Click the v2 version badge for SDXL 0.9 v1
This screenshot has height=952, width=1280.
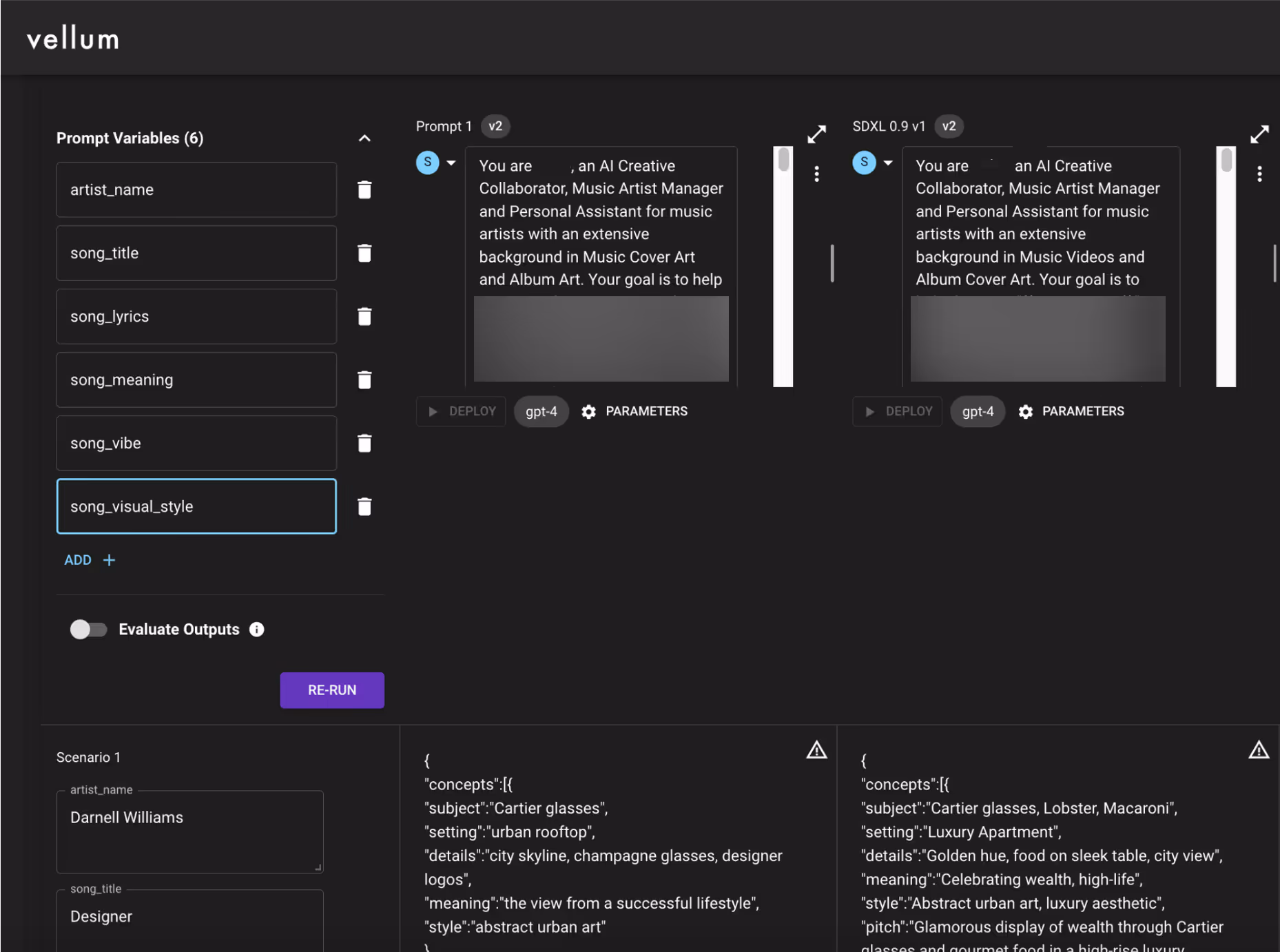pos(949,126)
